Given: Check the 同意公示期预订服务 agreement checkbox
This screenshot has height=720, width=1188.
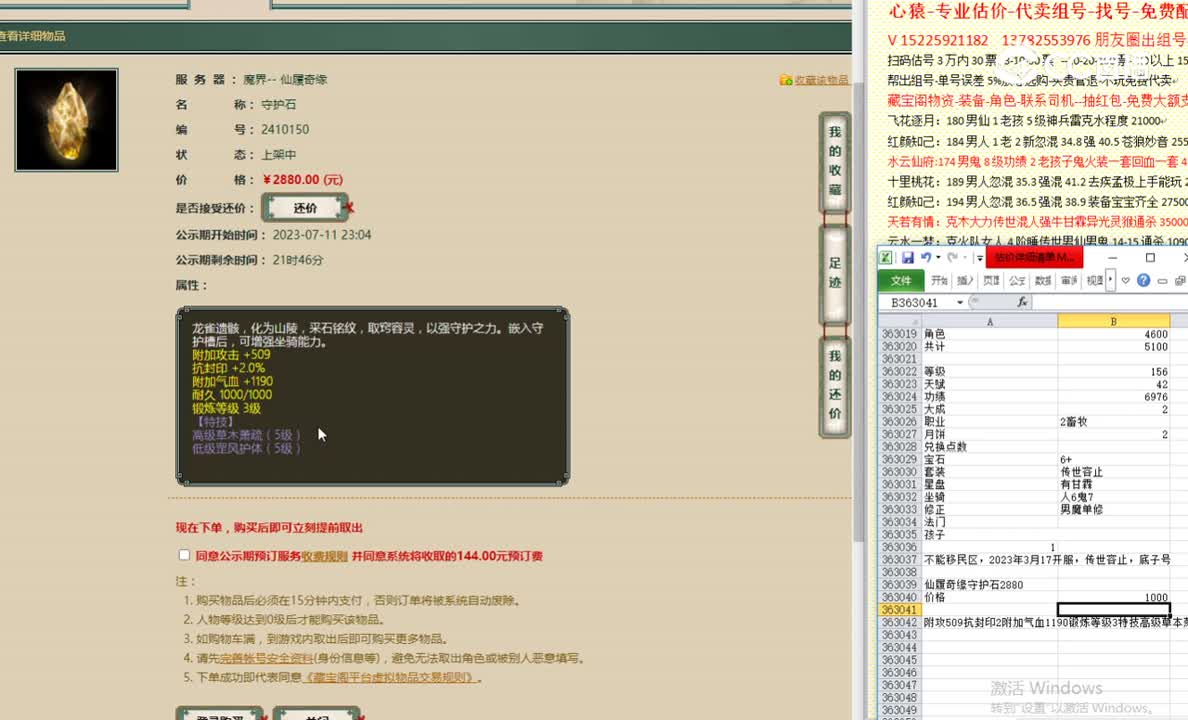Looking at the screenshot, I should pos(184,555).
